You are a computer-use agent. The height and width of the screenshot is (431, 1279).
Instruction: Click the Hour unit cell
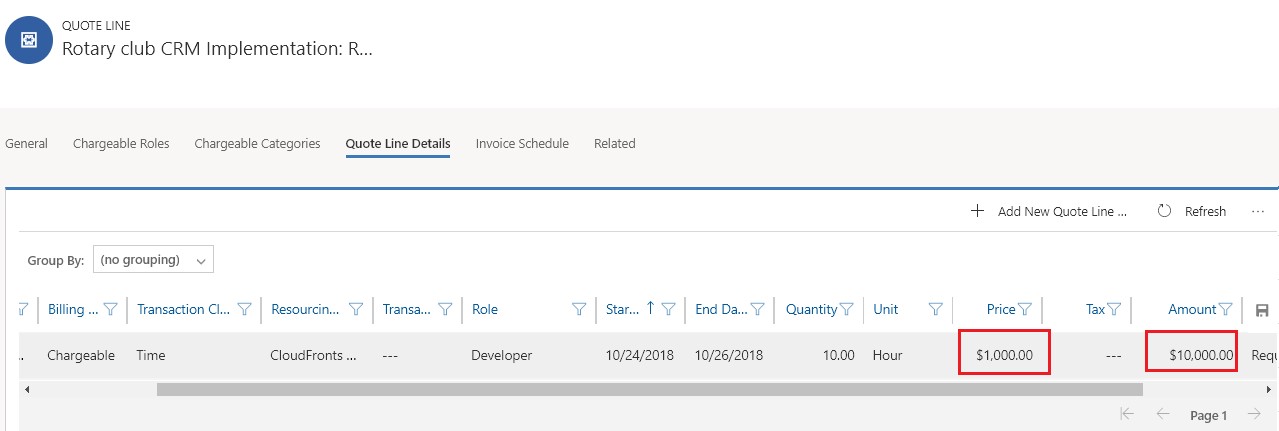coord(887,355)
